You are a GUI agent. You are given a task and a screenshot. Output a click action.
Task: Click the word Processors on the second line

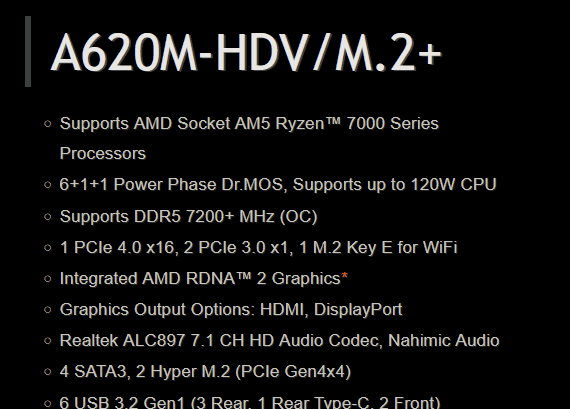[103, 153]
